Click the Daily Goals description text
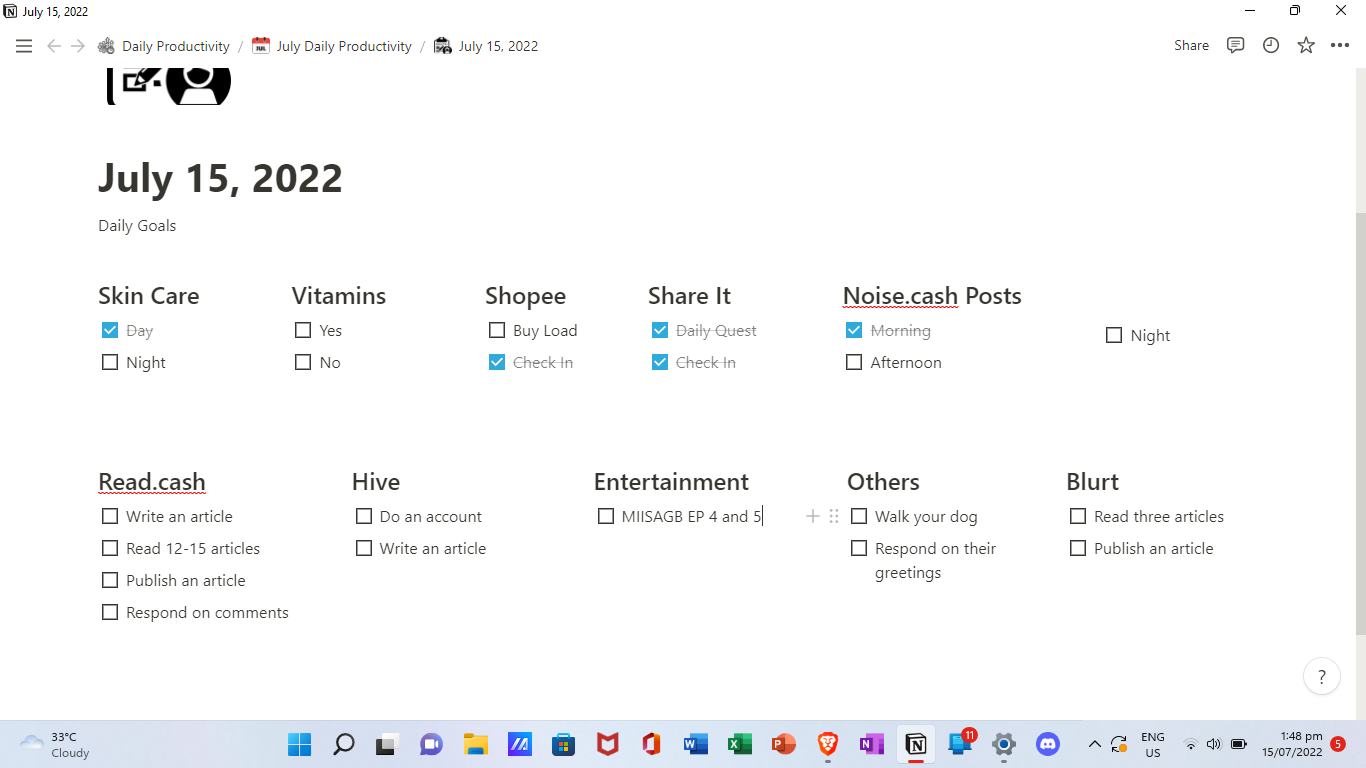Image resolution: width=1366 pixels, height=768 pixels. click(x=137, y=226)
